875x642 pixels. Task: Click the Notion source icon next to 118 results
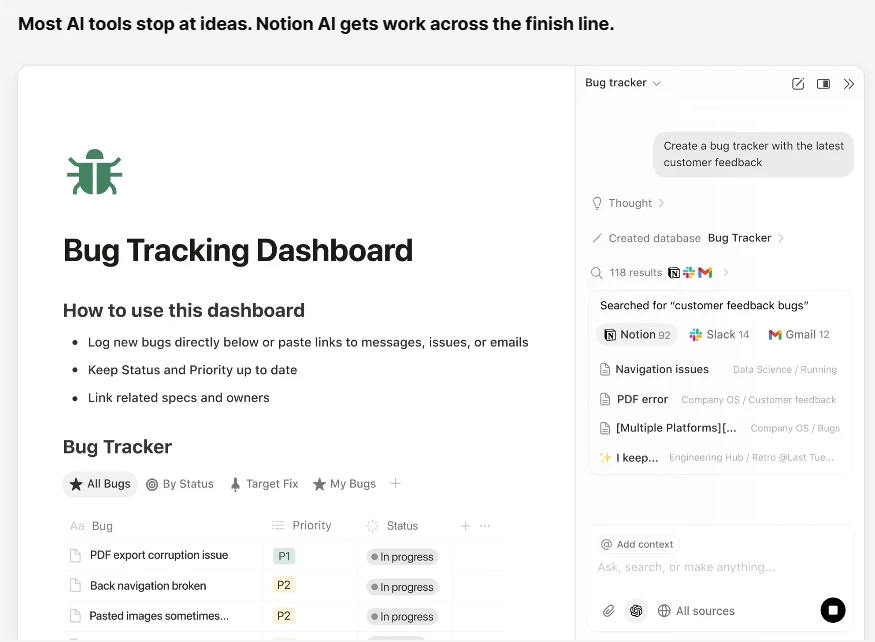pyautogui.click(x=674, y=272)
